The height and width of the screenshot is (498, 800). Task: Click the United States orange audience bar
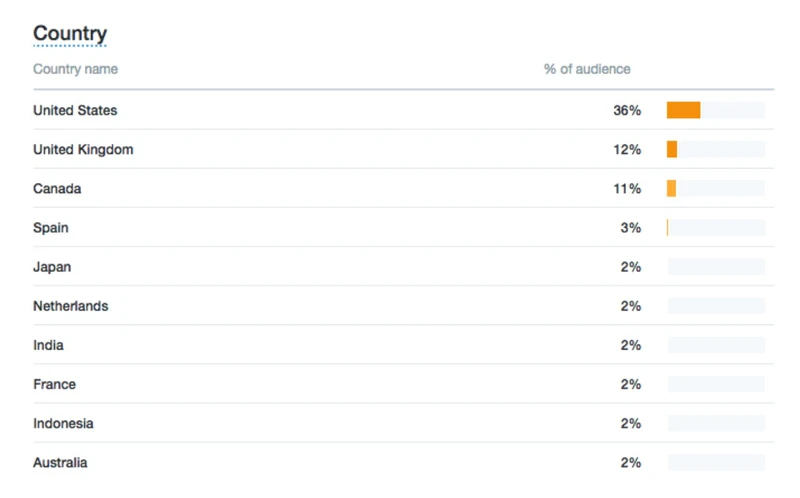pos(683,110)
